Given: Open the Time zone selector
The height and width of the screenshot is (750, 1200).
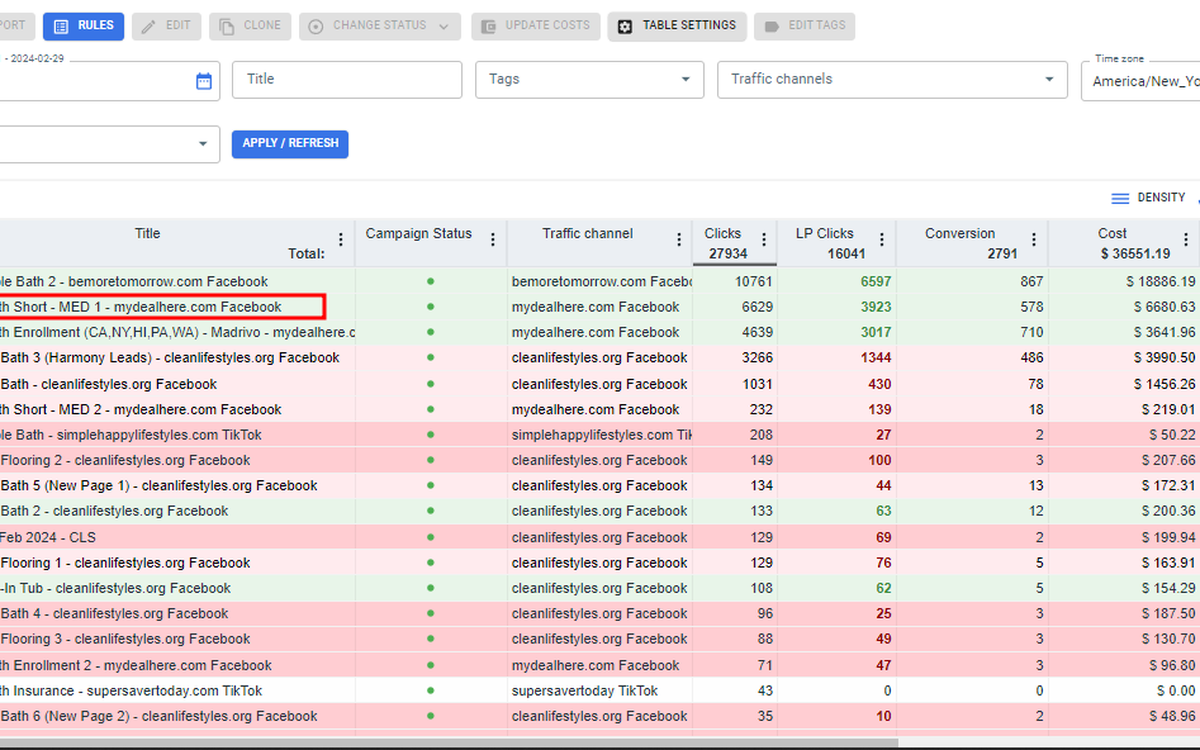Looking at the screenshot, I should tap(1141, 80).
